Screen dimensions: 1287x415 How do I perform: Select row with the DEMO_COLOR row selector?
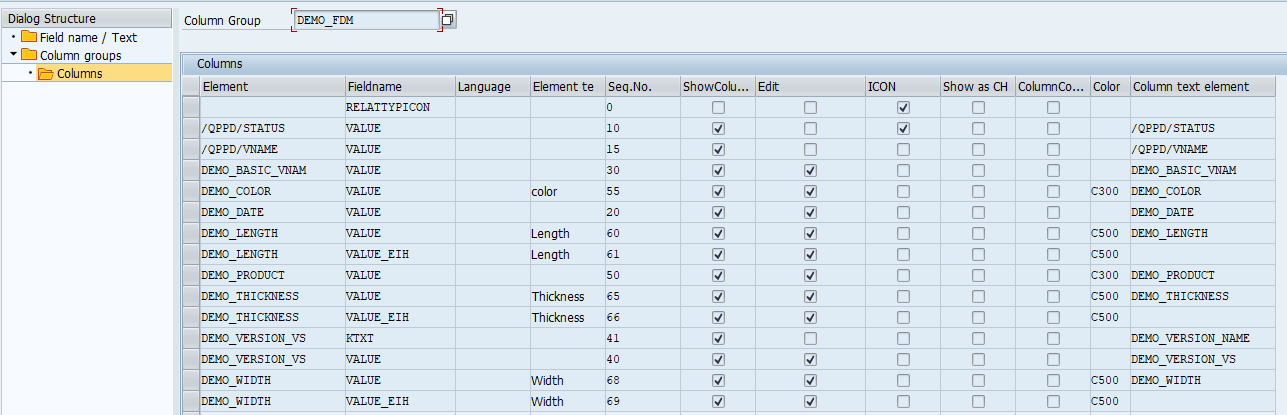click(191, 191)
